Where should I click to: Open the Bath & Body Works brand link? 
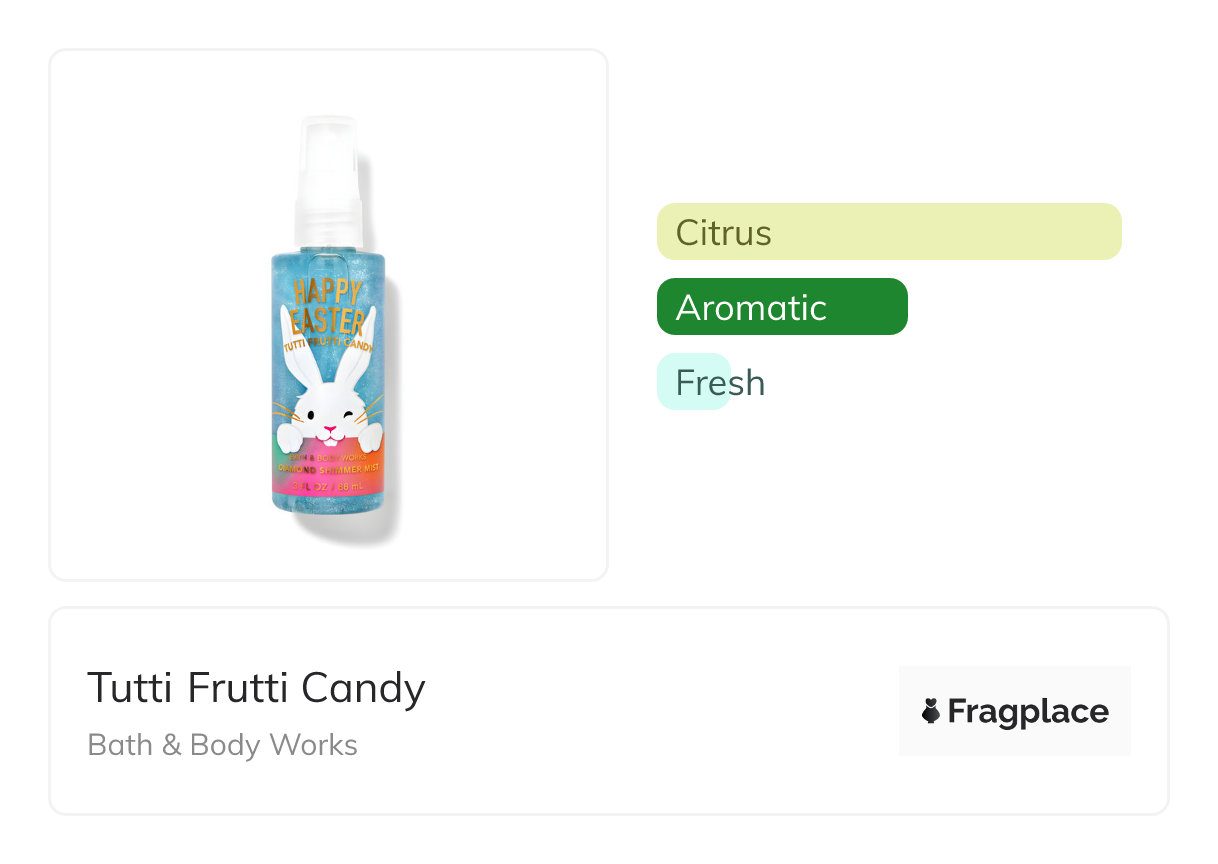click(222, 745)
